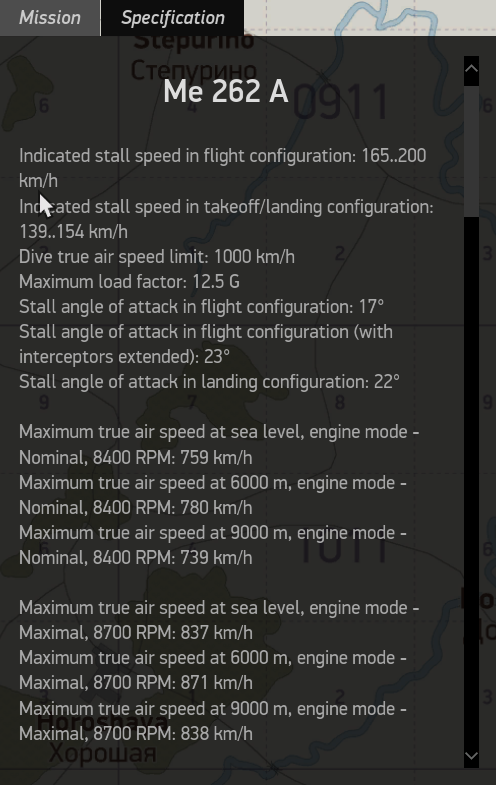This screenshot has width=496, height=785.
Task: Click the Maximal sea level 837 km/h entry
Action: point(219,620)
